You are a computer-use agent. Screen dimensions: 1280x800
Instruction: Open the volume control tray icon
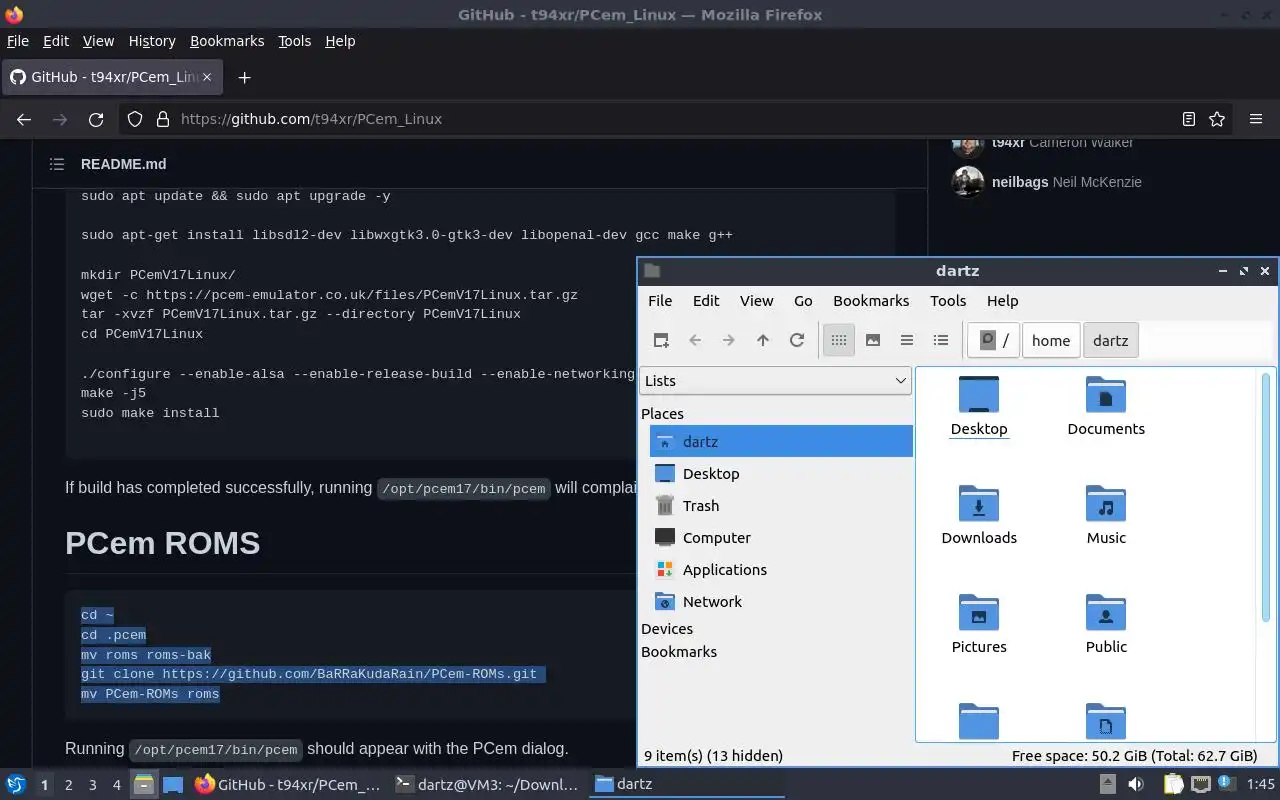1137,785
